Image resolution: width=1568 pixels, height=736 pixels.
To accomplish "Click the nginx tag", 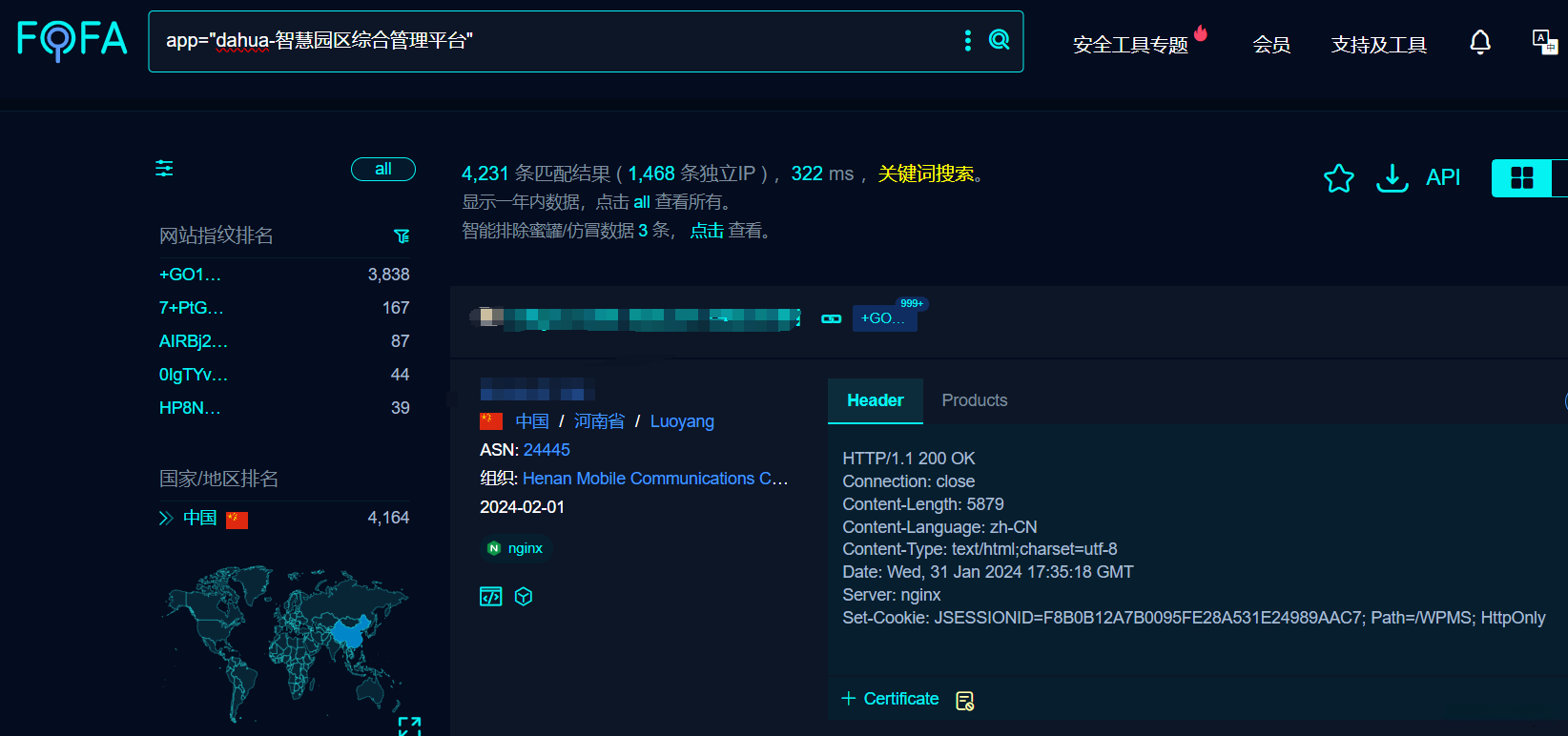I will [516, 548].
